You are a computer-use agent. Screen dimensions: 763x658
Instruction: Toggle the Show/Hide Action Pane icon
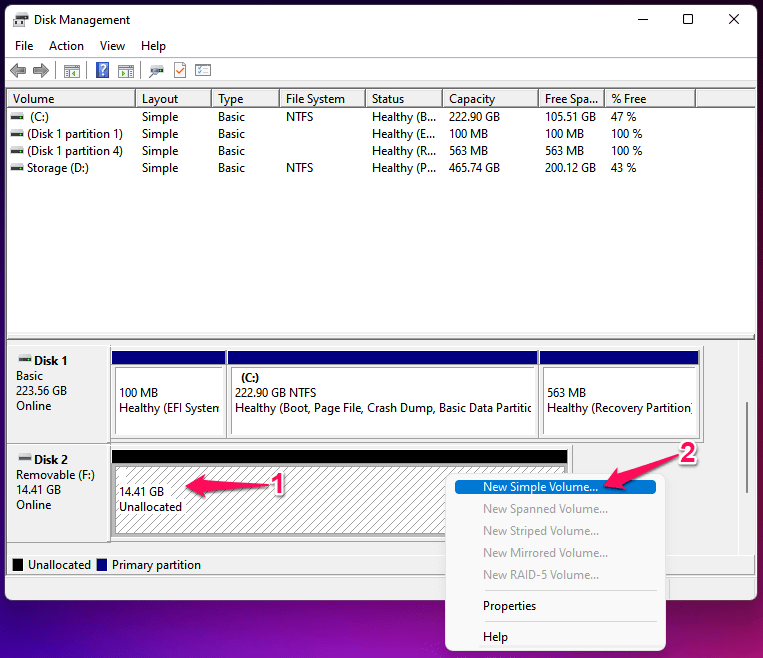coord(126,71)
